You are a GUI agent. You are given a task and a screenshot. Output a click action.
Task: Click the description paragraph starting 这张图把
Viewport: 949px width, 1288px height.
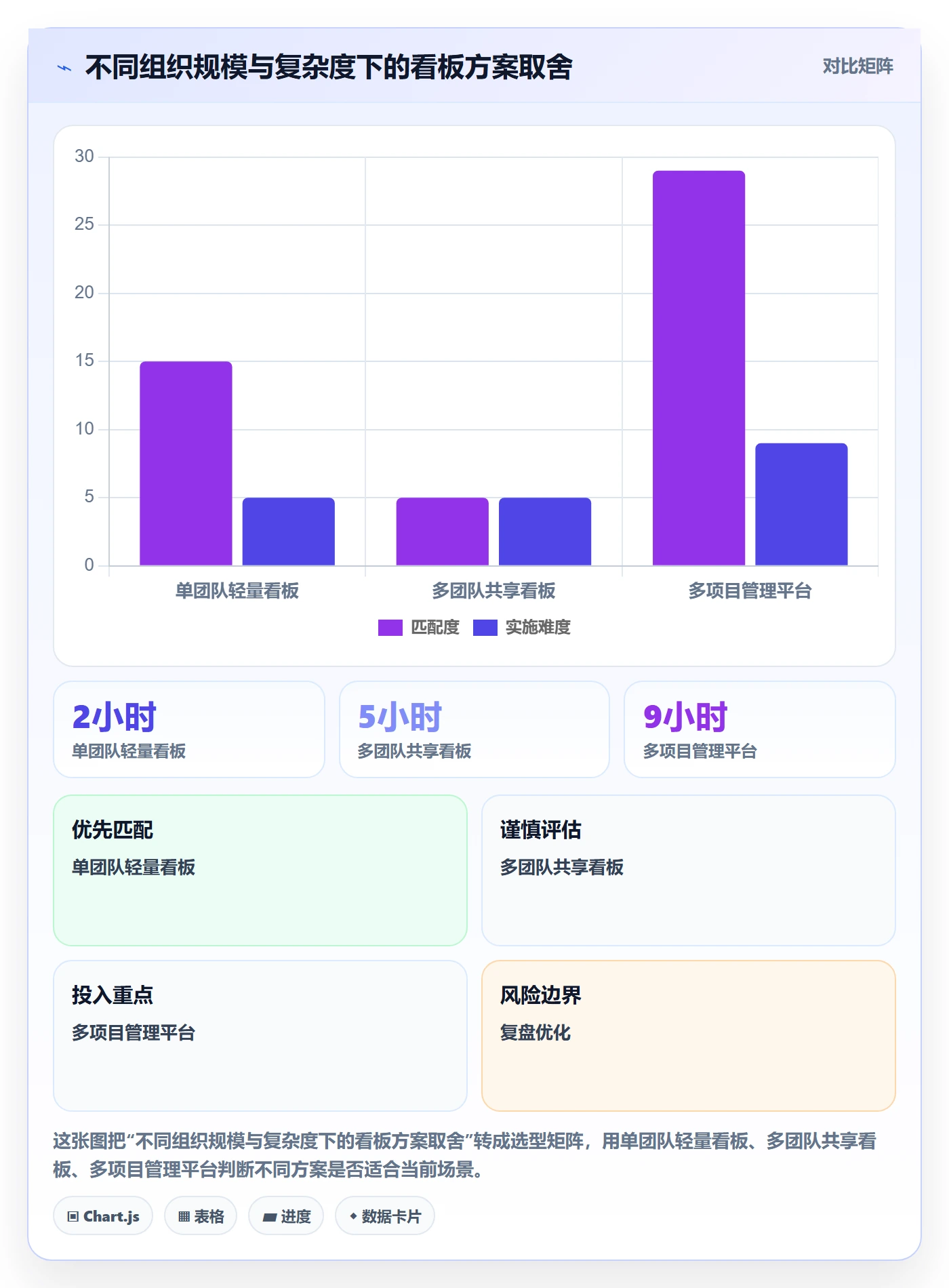point(465,1155)
